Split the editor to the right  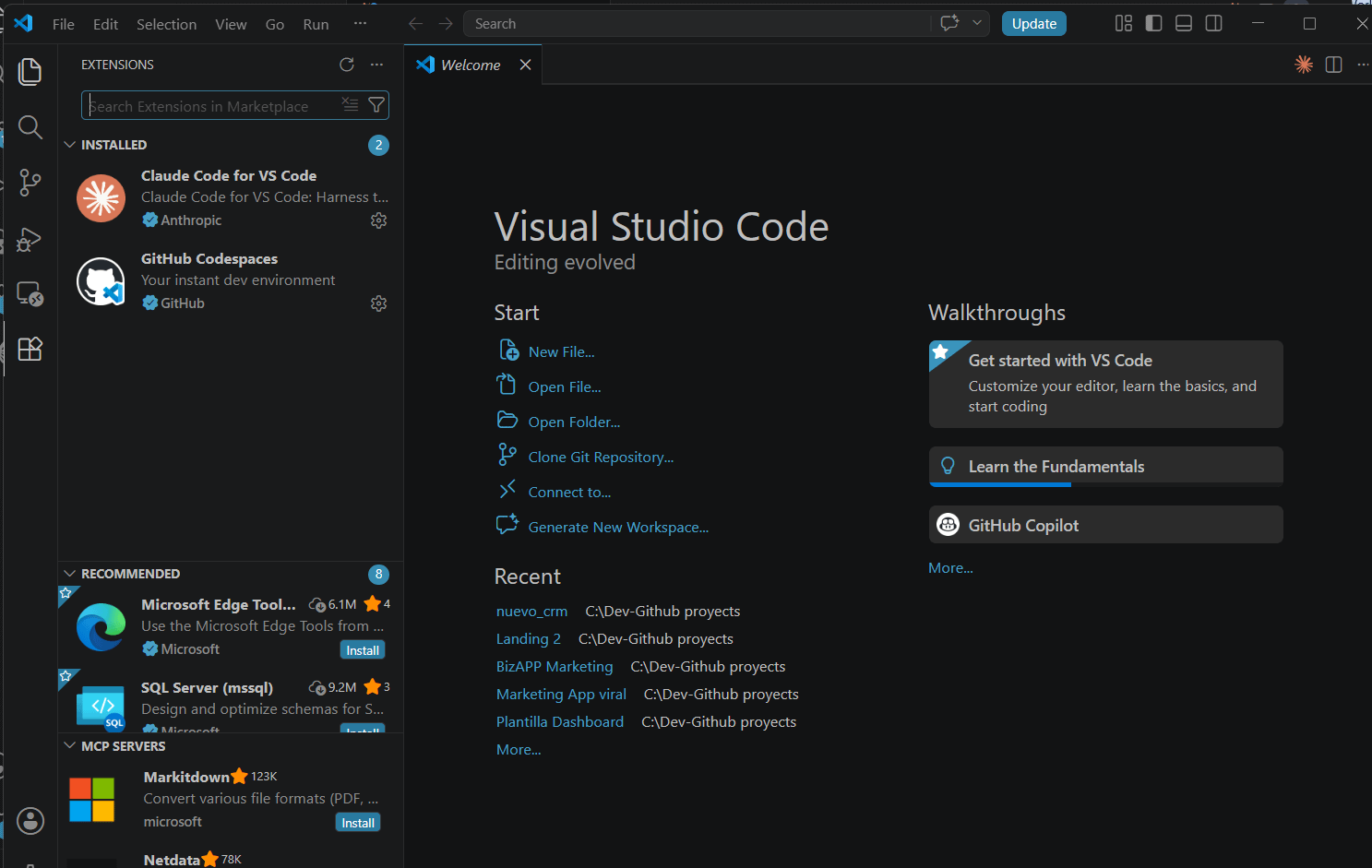(x=1333, y=65)
